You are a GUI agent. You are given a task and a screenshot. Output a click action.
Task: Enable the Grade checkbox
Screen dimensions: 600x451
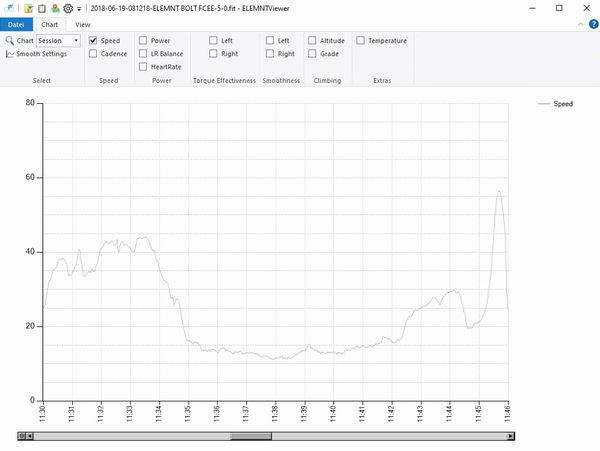click(x=312, y=54)
